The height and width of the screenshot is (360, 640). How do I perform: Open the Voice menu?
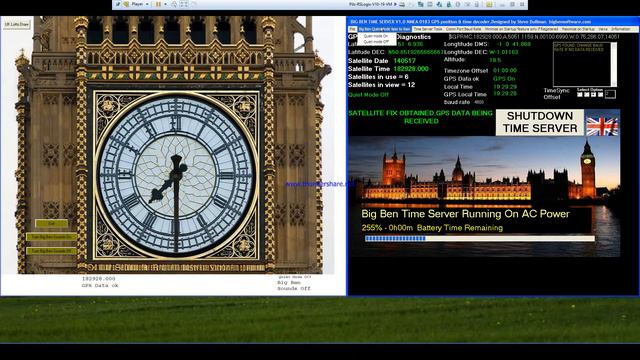(603, 29)
